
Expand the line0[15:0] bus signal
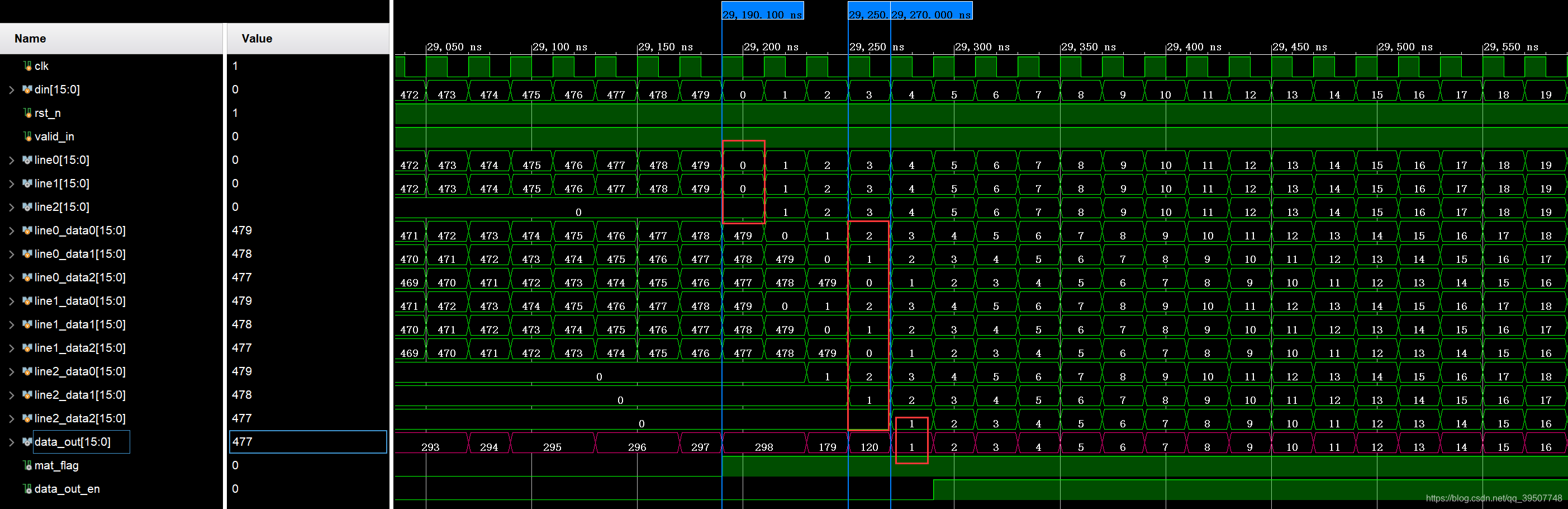point(12,161)
